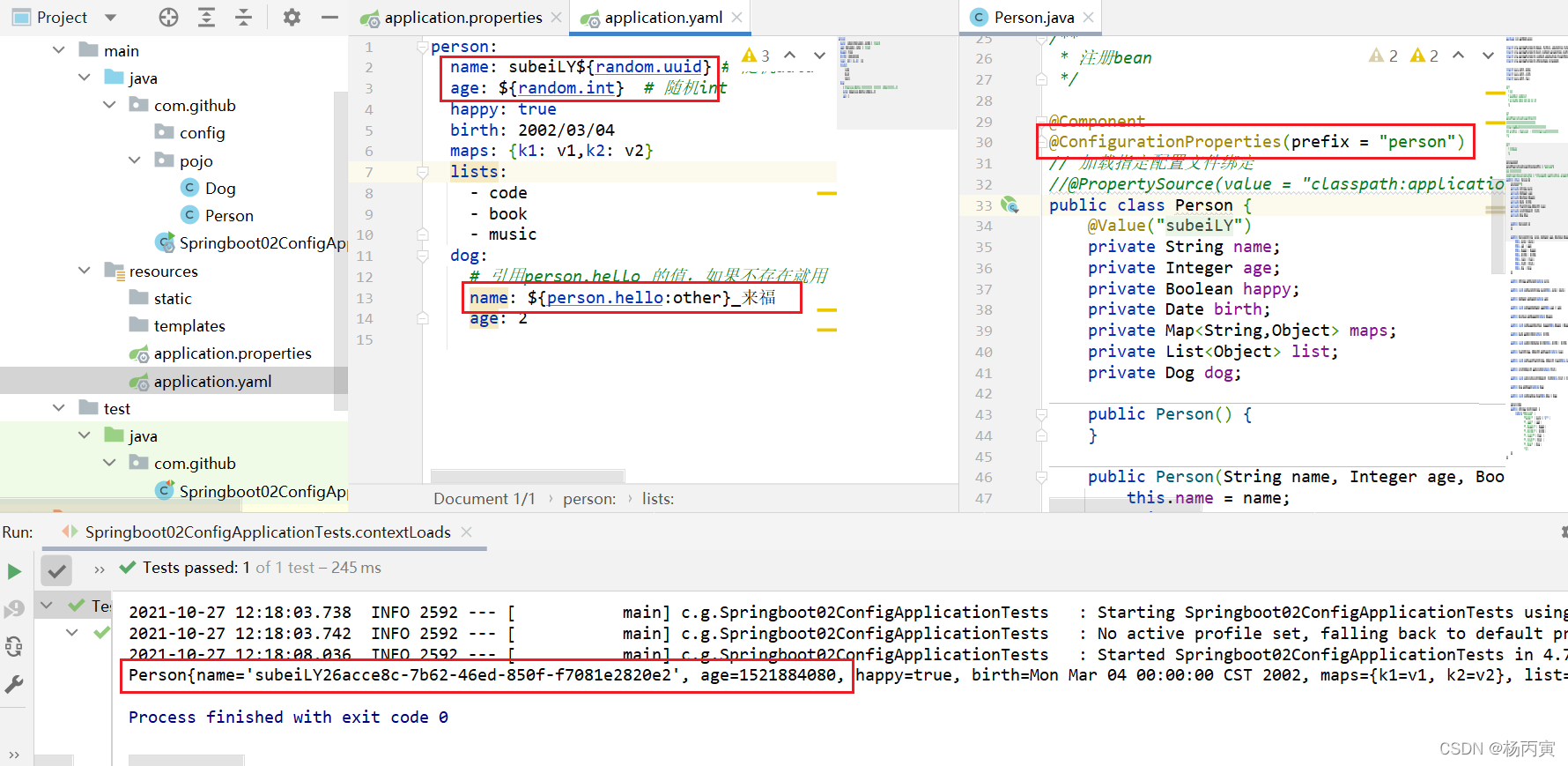This screenshot has height=766, width=1568.
Task: Collapse com.github package under test
Action: pos(110,463)
